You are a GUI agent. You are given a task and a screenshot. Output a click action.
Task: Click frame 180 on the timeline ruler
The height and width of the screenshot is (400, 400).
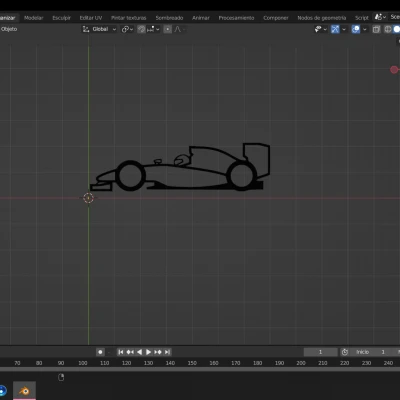257,363
